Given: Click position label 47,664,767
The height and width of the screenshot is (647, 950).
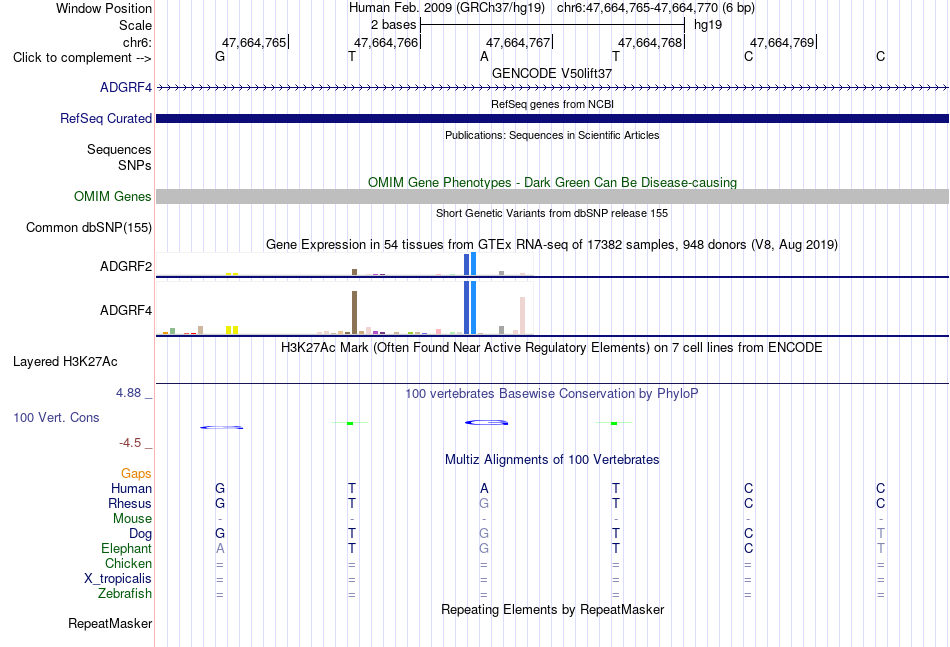Looking at the screenshot, I should pyautogui.click(x=518, y=42).
